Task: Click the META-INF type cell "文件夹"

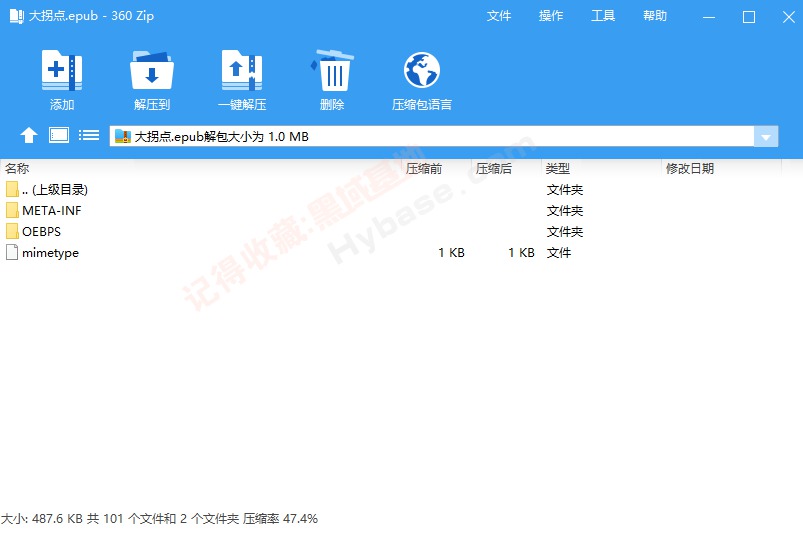Action: [x=565, y=211]
